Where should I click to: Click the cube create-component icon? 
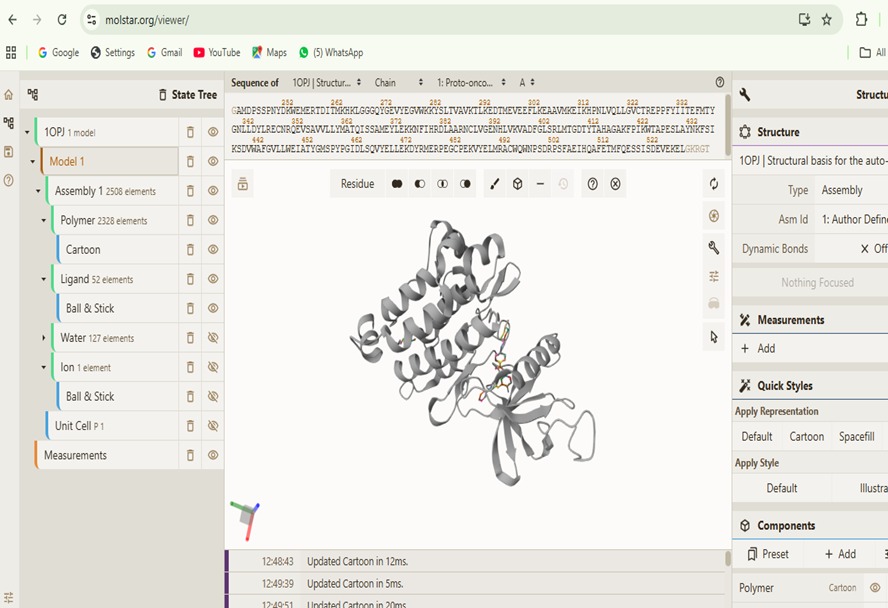tap(517, 184)
